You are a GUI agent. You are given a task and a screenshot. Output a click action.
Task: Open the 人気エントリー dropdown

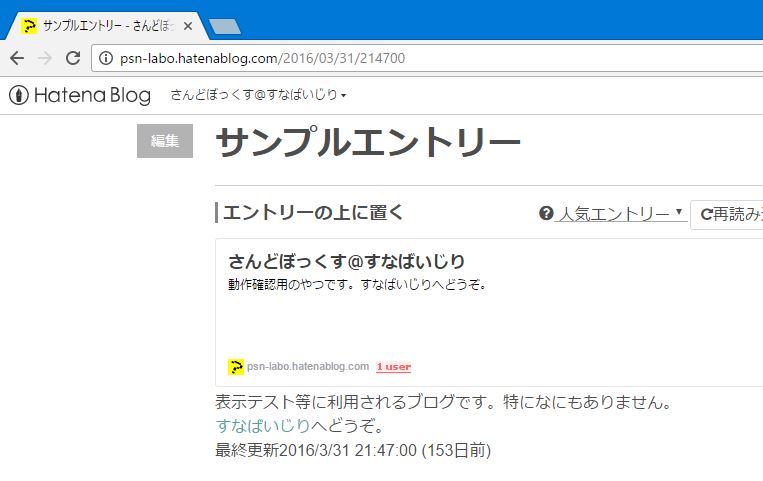tap(621, 213)
